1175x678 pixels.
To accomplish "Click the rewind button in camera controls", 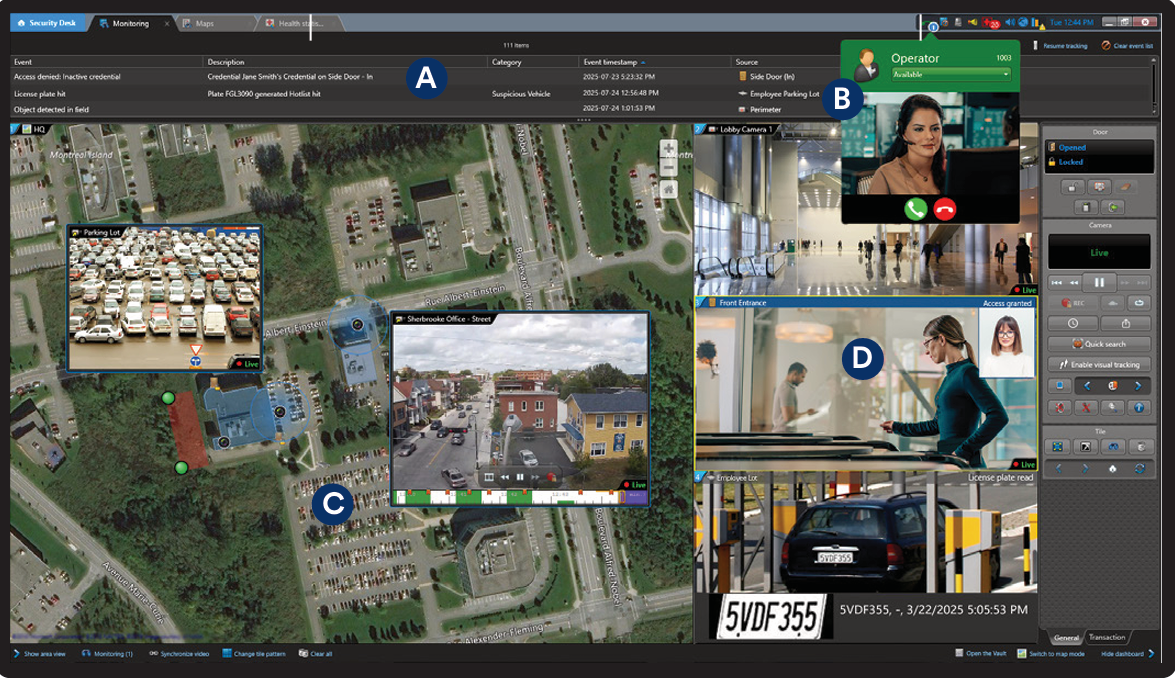I will 1074,282.
